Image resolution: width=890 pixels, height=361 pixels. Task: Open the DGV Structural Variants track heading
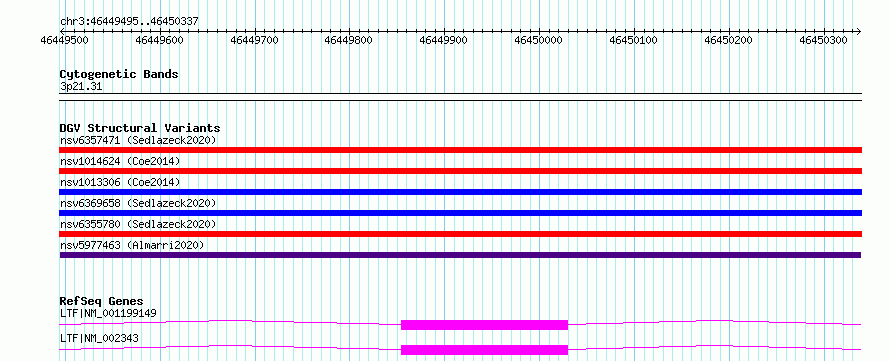(x=140, y=128)
